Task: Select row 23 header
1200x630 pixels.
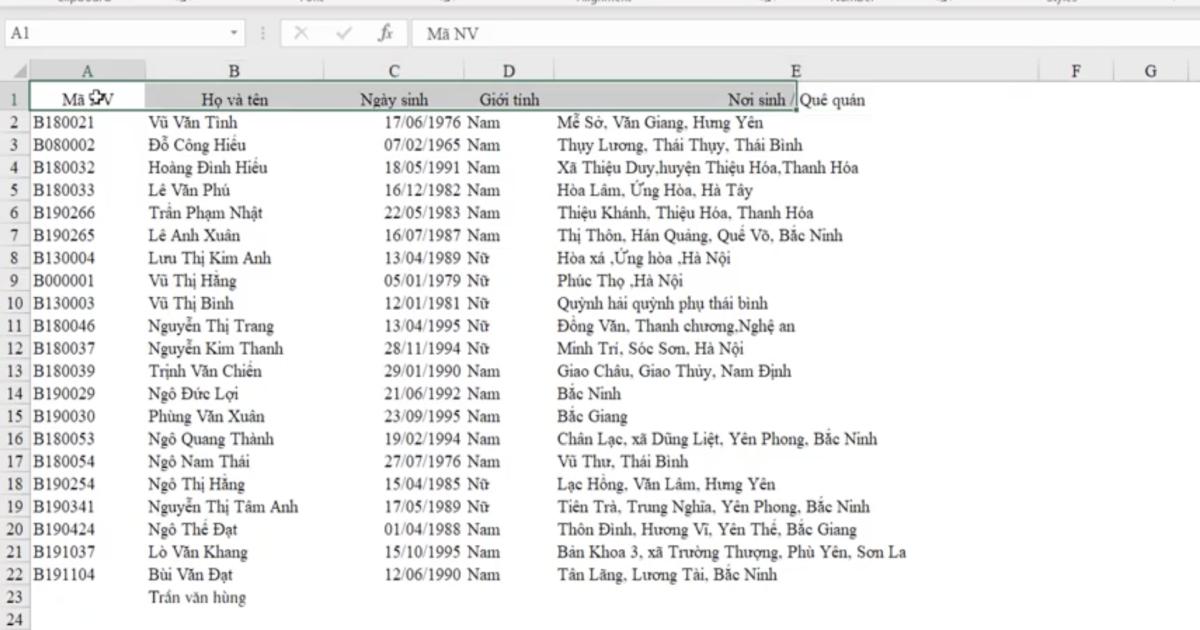Action: [x=14, y=597]
